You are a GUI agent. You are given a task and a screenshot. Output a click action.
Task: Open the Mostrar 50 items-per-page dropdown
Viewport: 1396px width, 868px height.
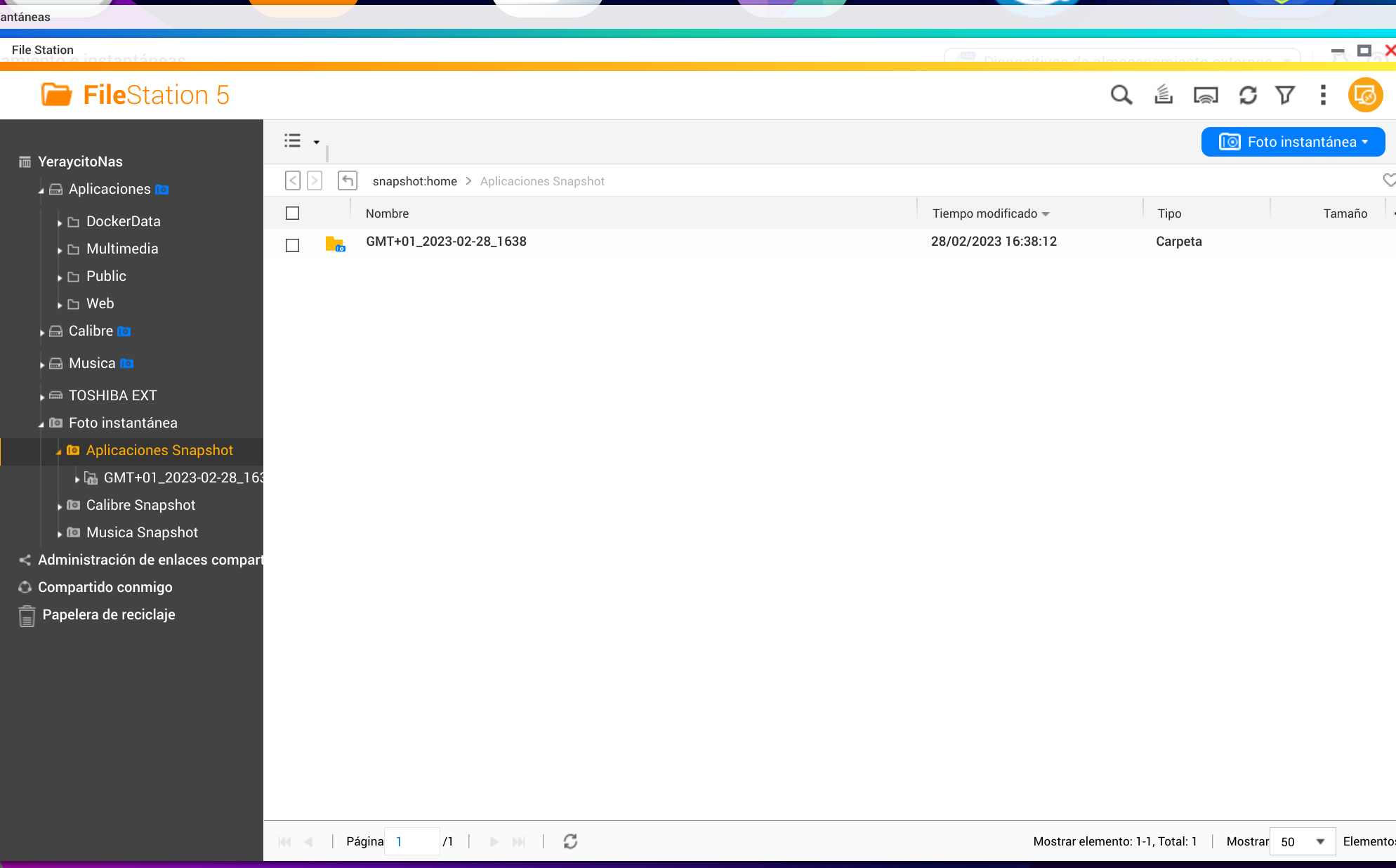[1301, 841]
